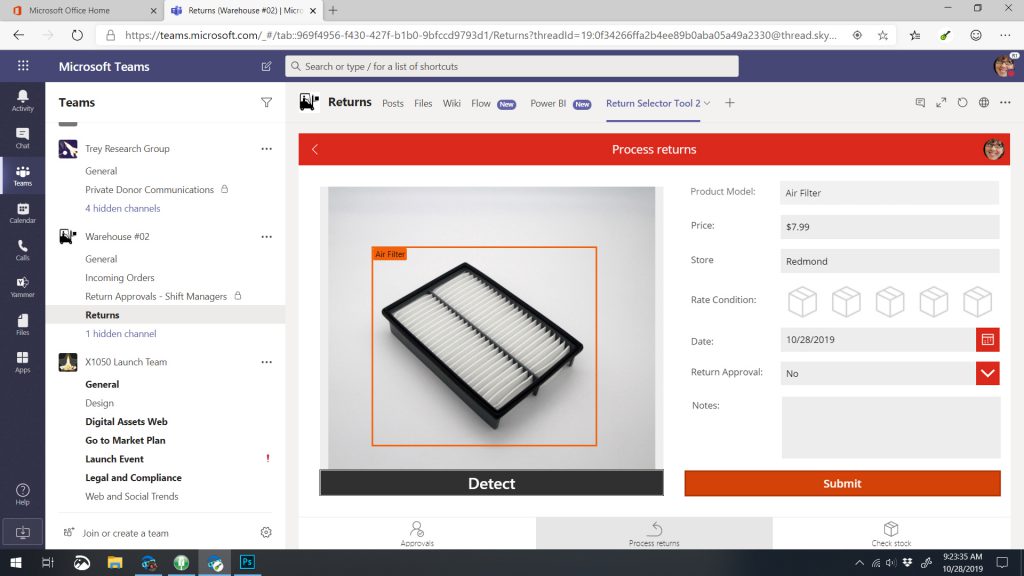Rate condition with the fifth box icon
Image resolution: width=1024 pixels, height=576 pixels.
pos(977,301)
